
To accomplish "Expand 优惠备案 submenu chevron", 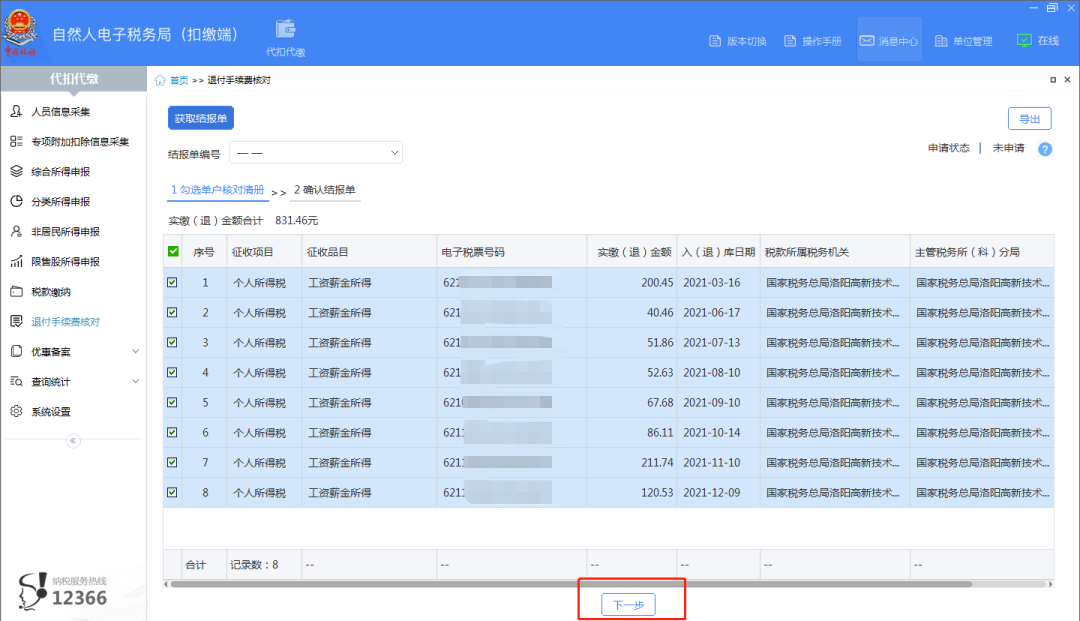I will click(136, 351).
